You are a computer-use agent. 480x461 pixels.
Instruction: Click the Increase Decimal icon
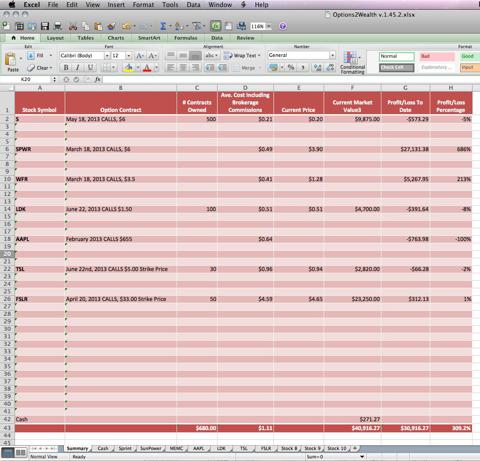point(318,68)
